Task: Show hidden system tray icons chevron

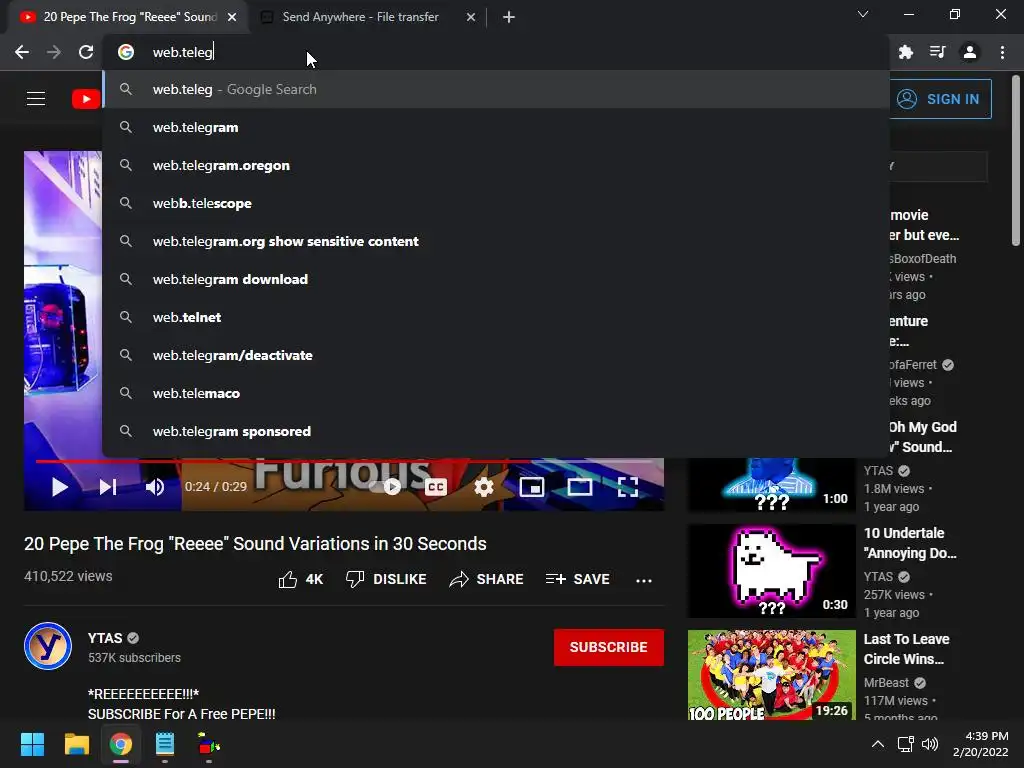Action: point(878,744)
